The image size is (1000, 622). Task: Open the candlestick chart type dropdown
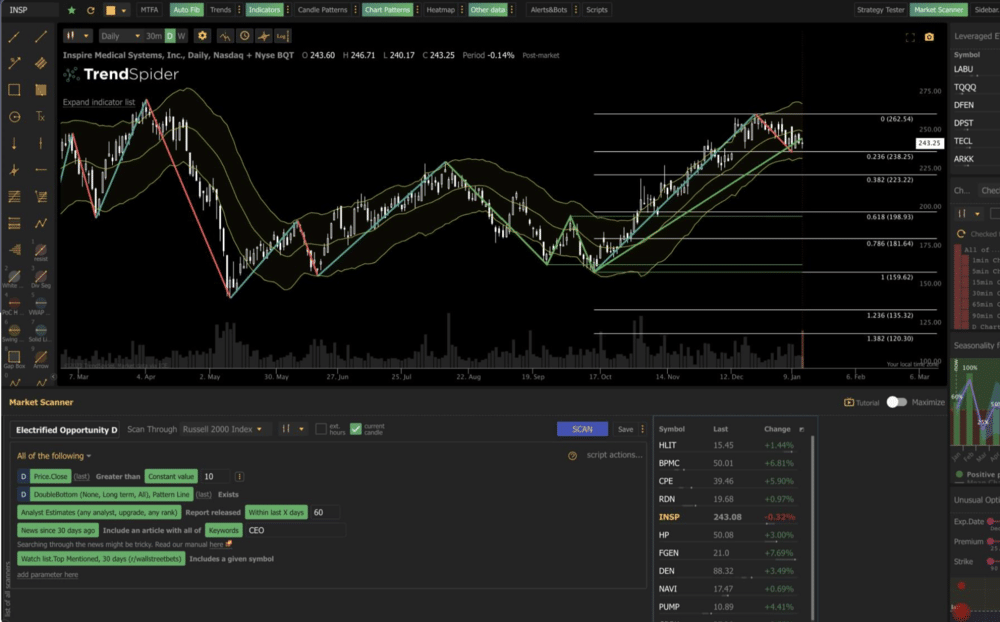78,36
